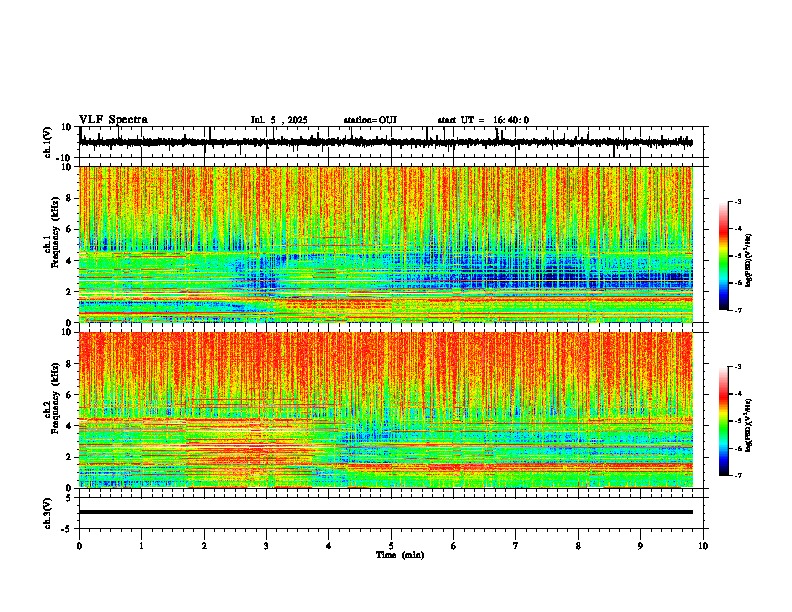Click time axis tick label "1"
Viewport: 792px width, 612px height.
(x=141, y=546)
